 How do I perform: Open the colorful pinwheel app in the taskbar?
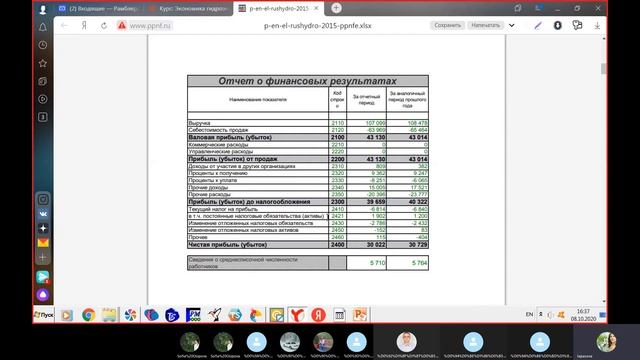click(x=130, y=315)
